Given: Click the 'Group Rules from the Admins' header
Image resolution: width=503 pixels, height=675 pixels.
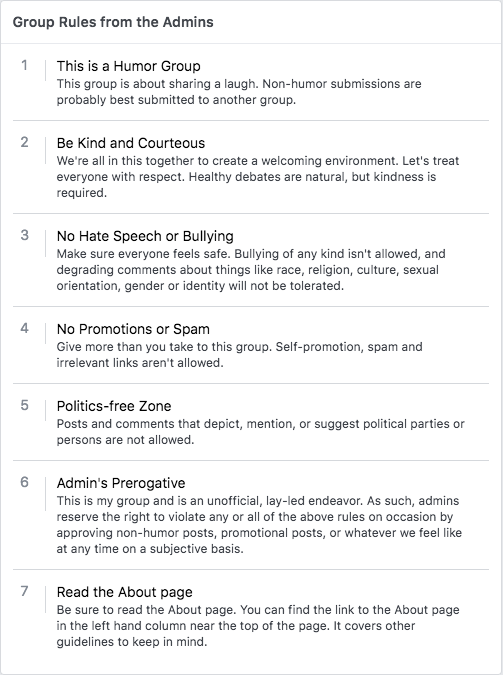Looking at the screenshot, I should (113, 22).
